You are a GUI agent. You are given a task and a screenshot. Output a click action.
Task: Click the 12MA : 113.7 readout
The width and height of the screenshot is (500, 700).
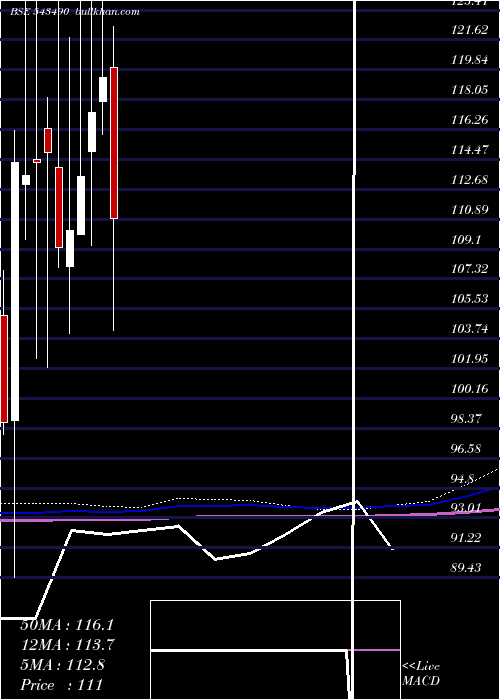tap(67, 645)
